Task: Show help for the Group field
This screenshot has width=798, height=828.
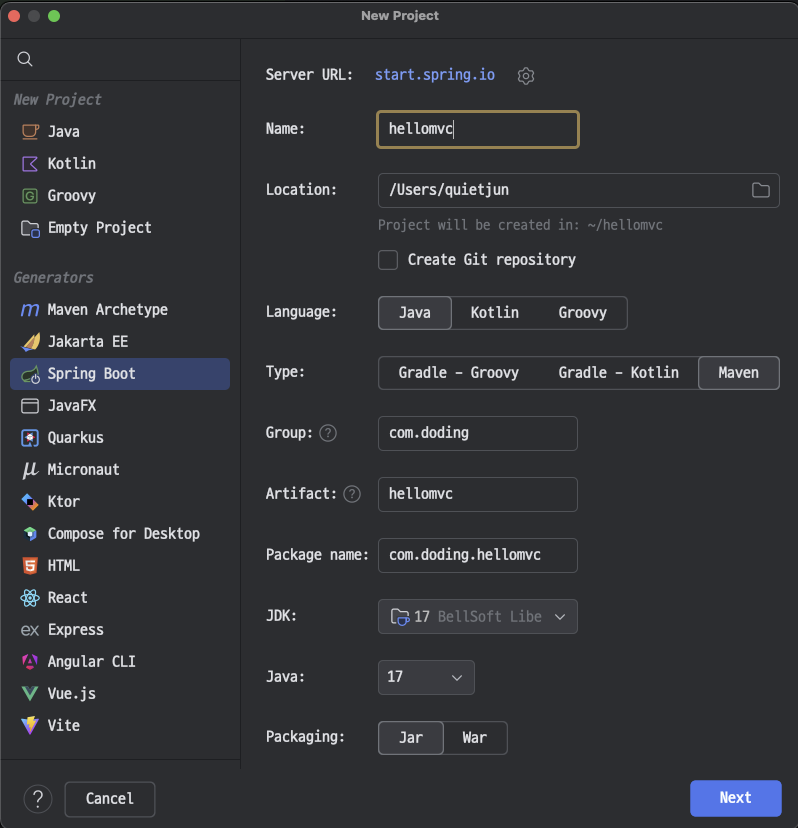Action: [x=328, y=433]
